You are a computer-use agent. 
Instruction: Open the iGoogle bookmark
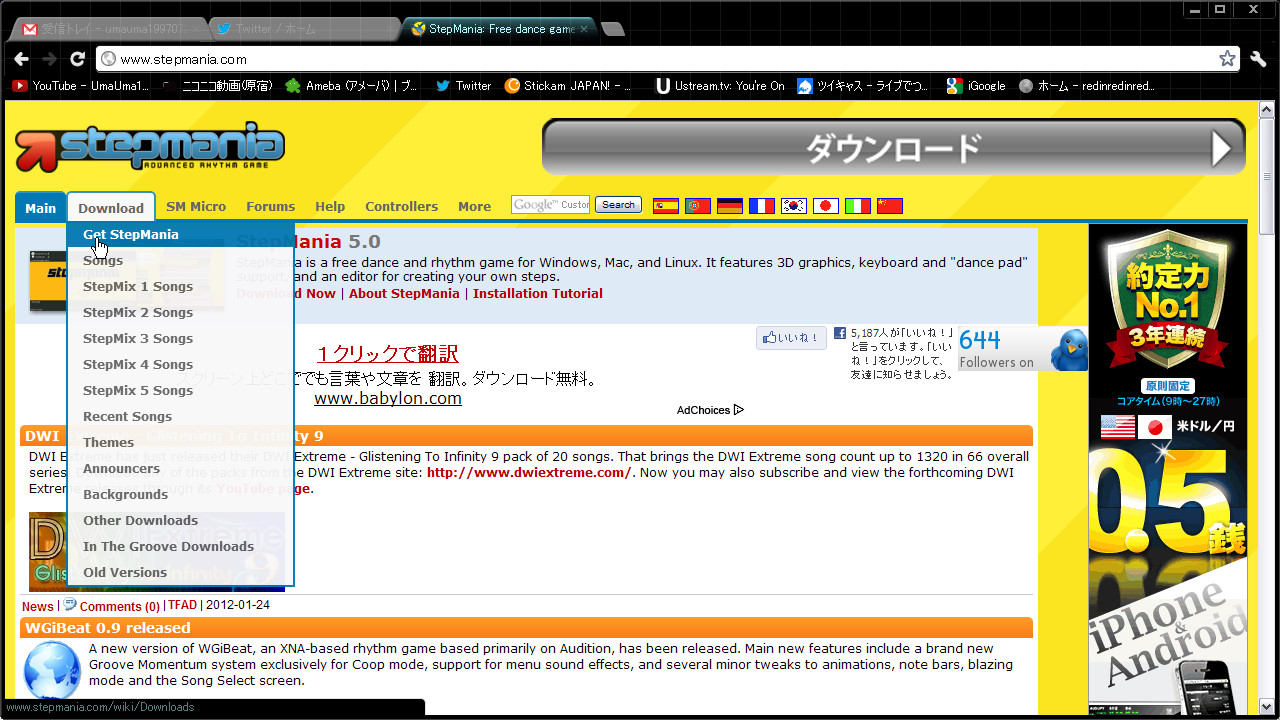tap(976, 86)
